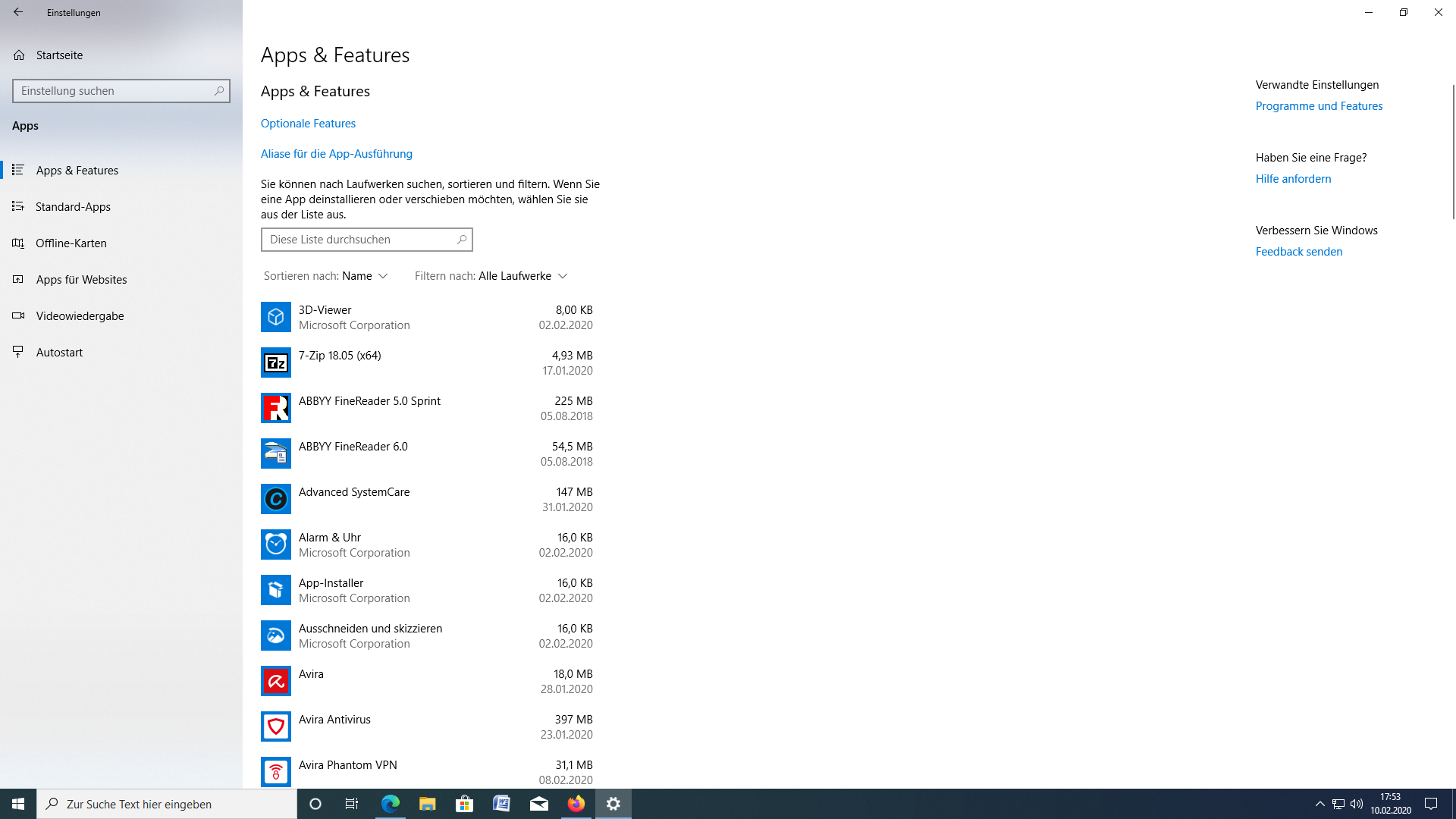The image size is (1456, 819).
Task: Click the 3D-Viewer app icon
Action: [276, 317]
